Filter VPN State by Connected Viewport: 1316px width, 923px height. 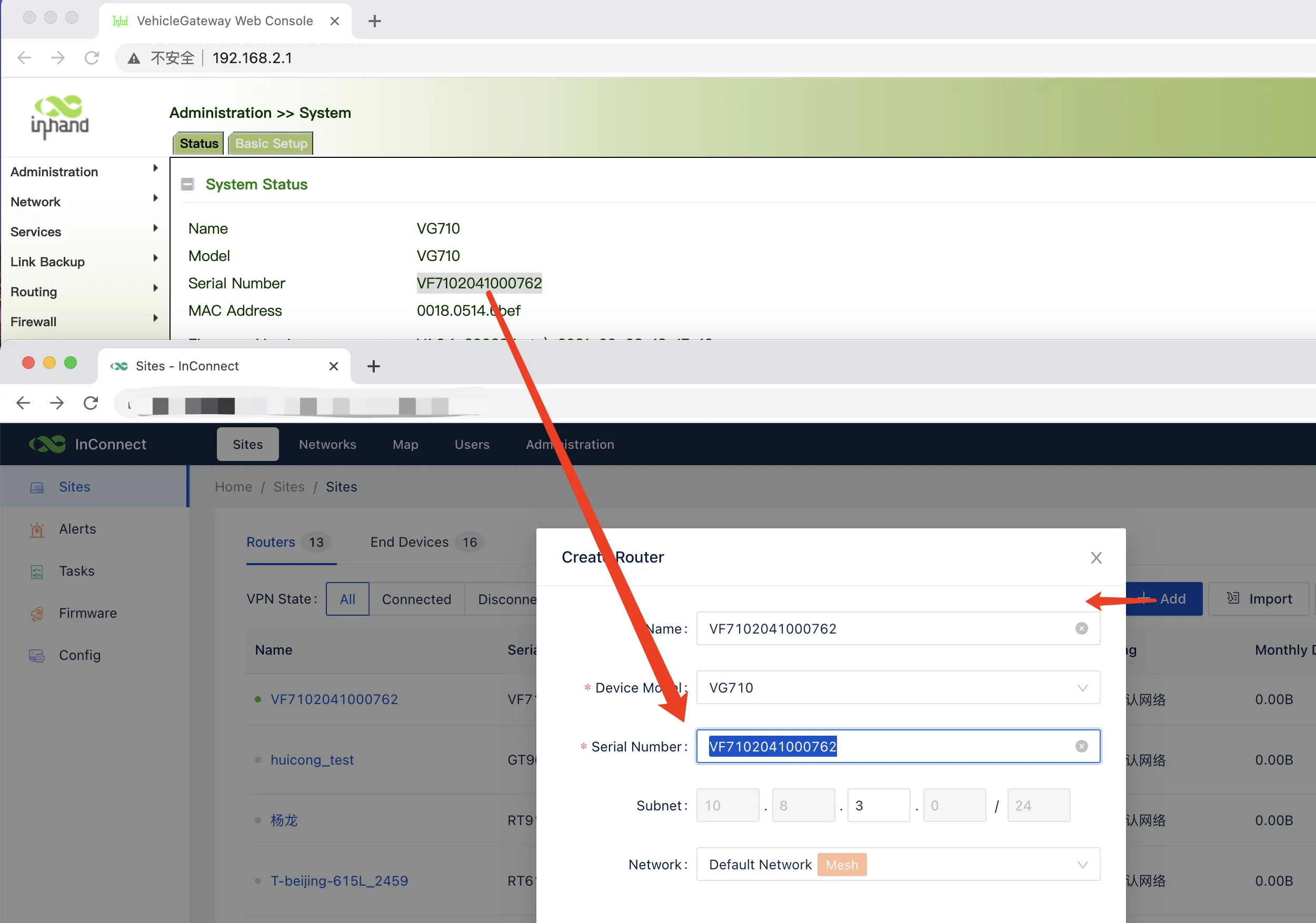pyautogui.click(x=417, y=599)
